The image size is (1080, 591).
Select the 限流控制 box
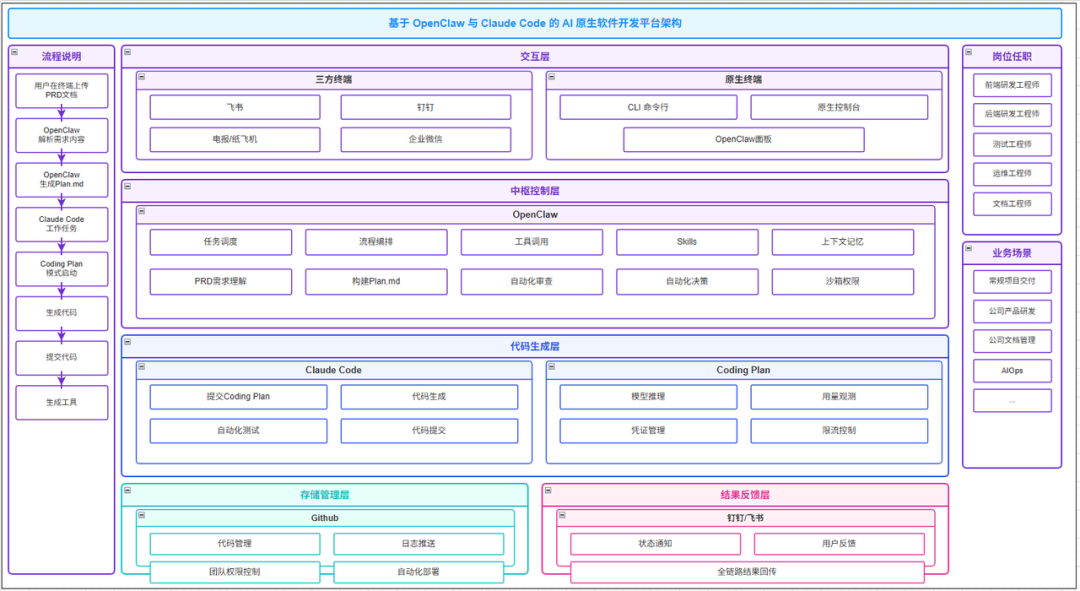pyautogui.click(x=839, y=431)
